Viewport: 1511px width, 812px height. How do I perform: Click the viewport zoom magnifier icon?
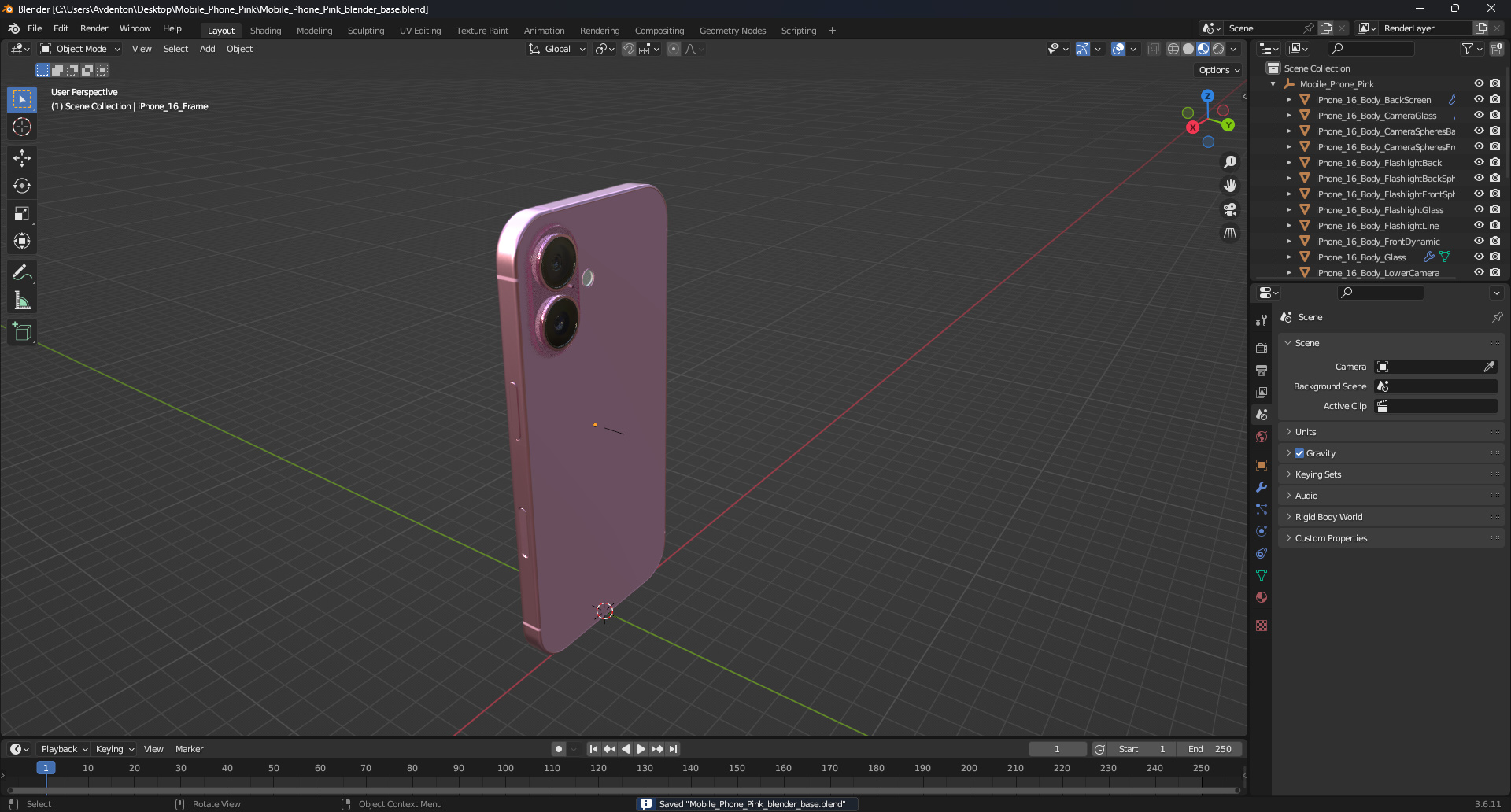tap(1230, 162)
